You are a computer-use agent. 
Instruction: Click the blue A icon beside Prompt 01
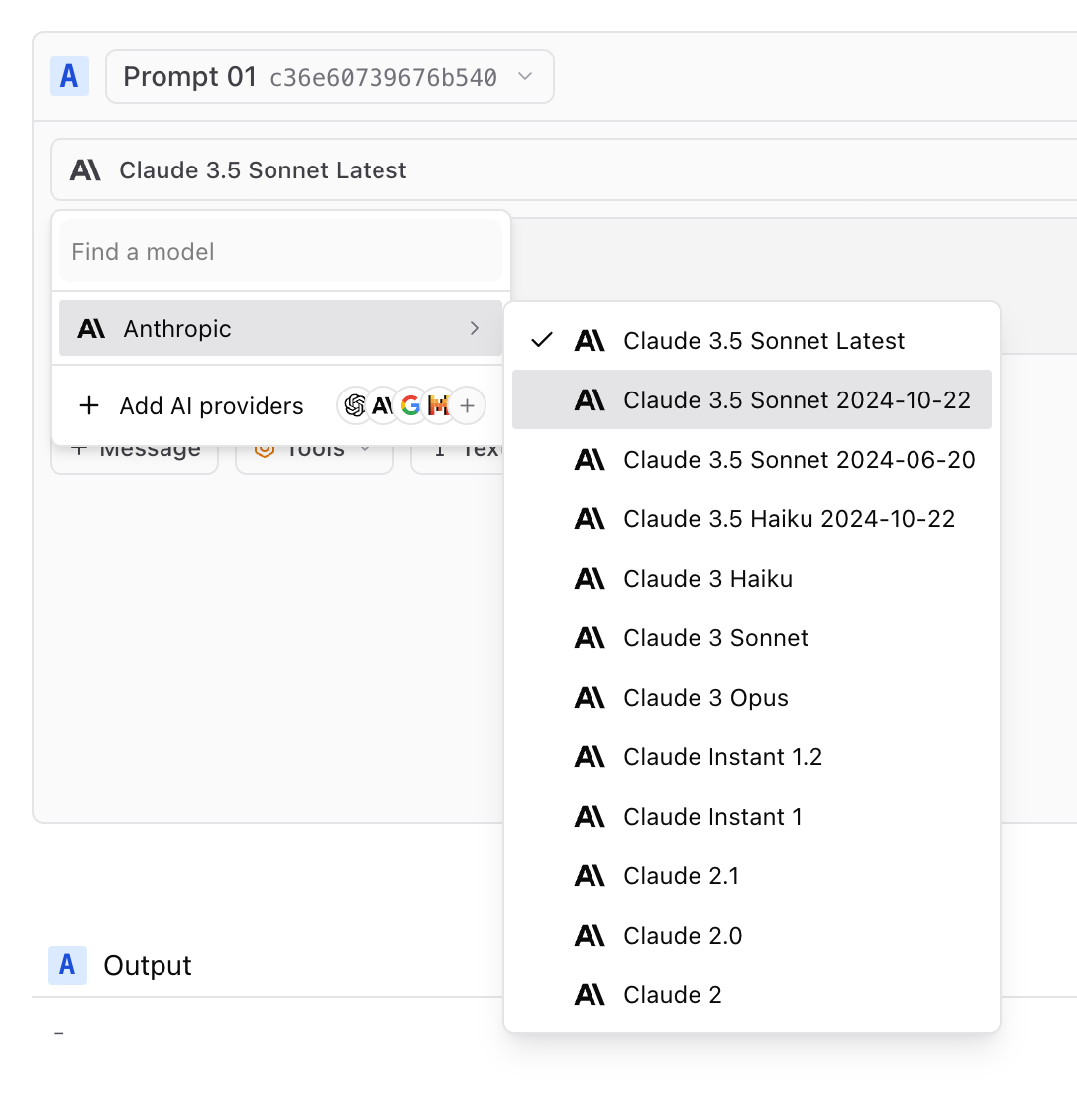(69, 75)
